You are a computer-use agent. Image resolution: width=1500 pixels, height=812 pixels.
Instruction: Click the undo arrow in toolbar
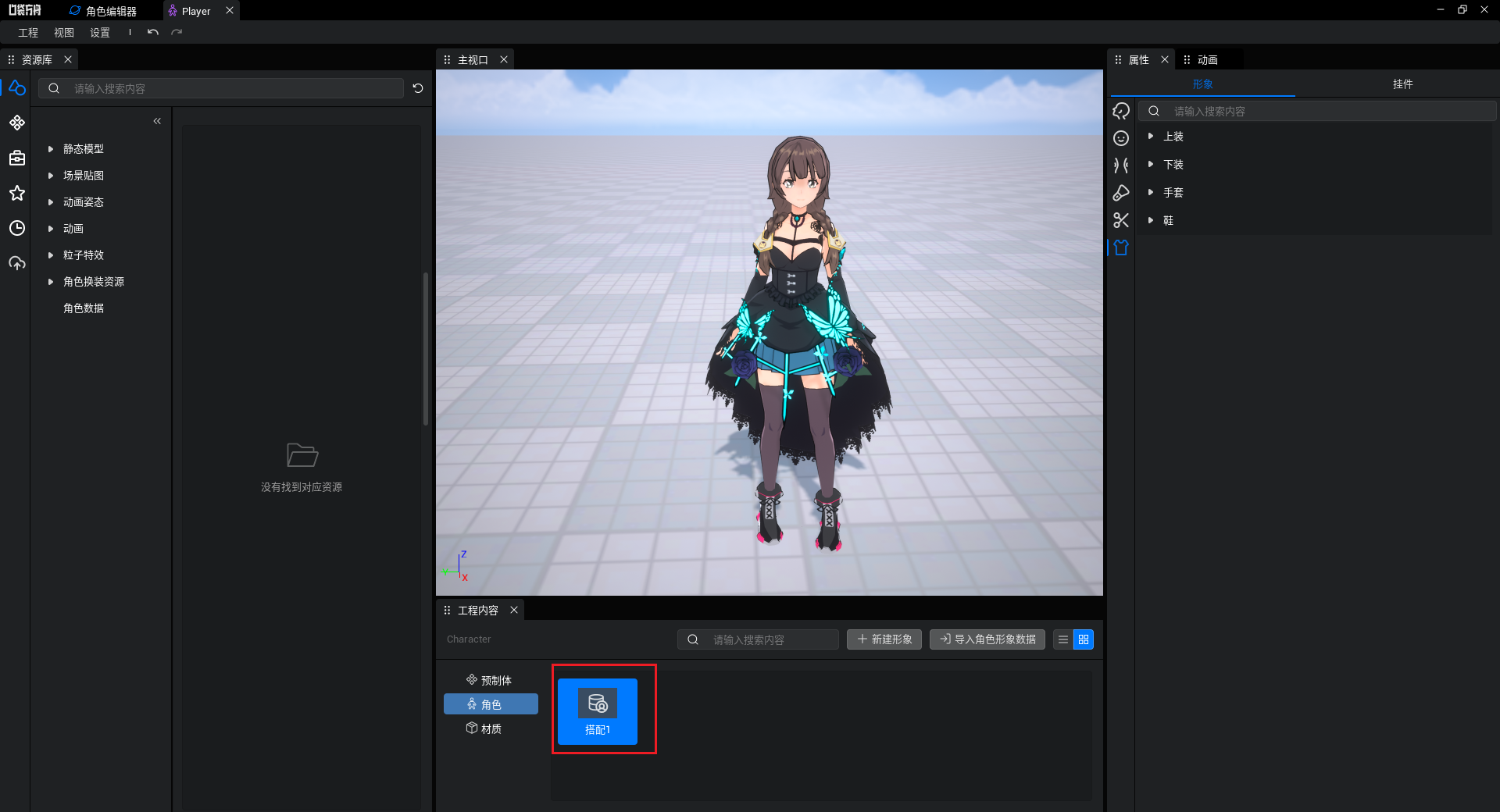153,32
